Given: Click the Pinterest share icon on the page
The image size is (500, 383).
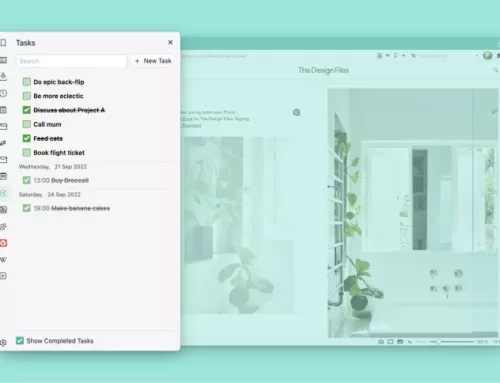Looking at the screenshot, I should tap(296, 112).
